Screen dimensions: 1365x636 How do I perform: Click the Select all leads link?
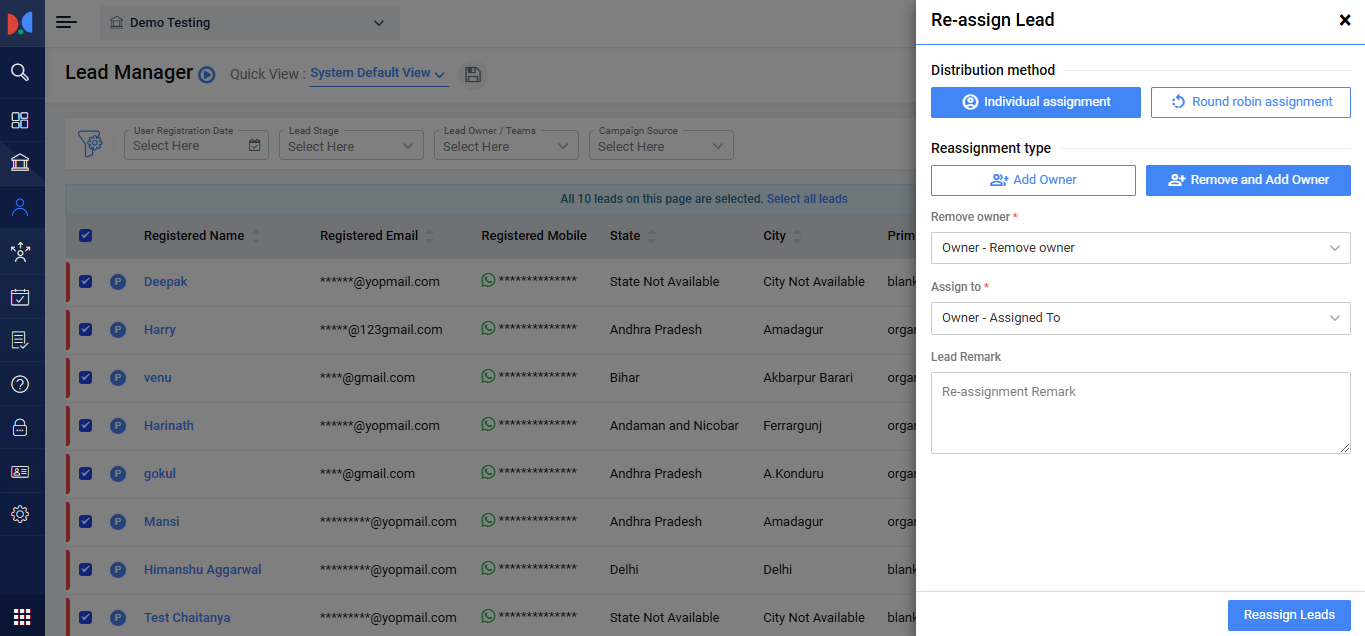tap(806, 199)
